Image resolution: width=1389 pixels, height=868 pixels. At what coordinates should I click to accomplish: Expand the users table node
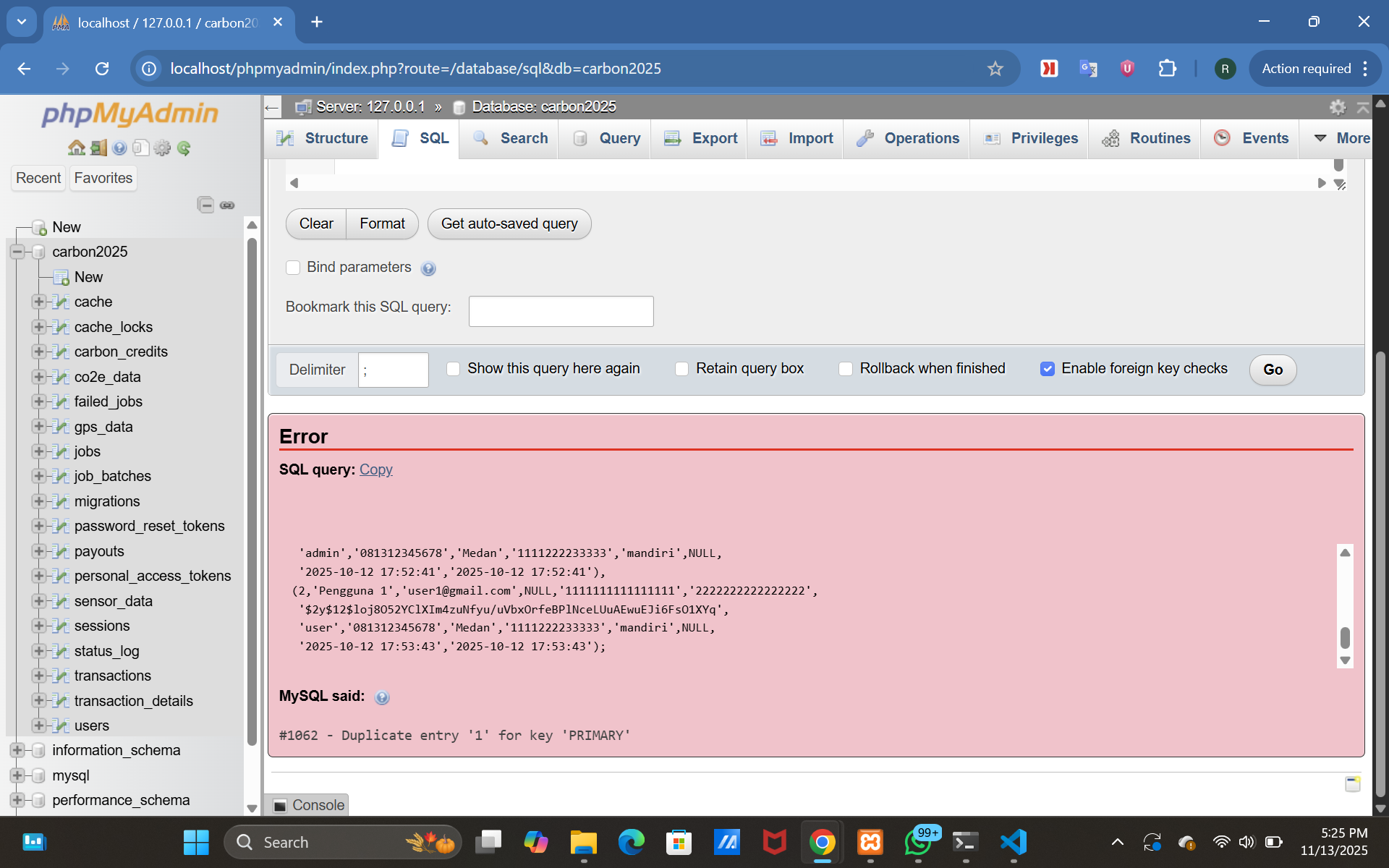[39, 725]
